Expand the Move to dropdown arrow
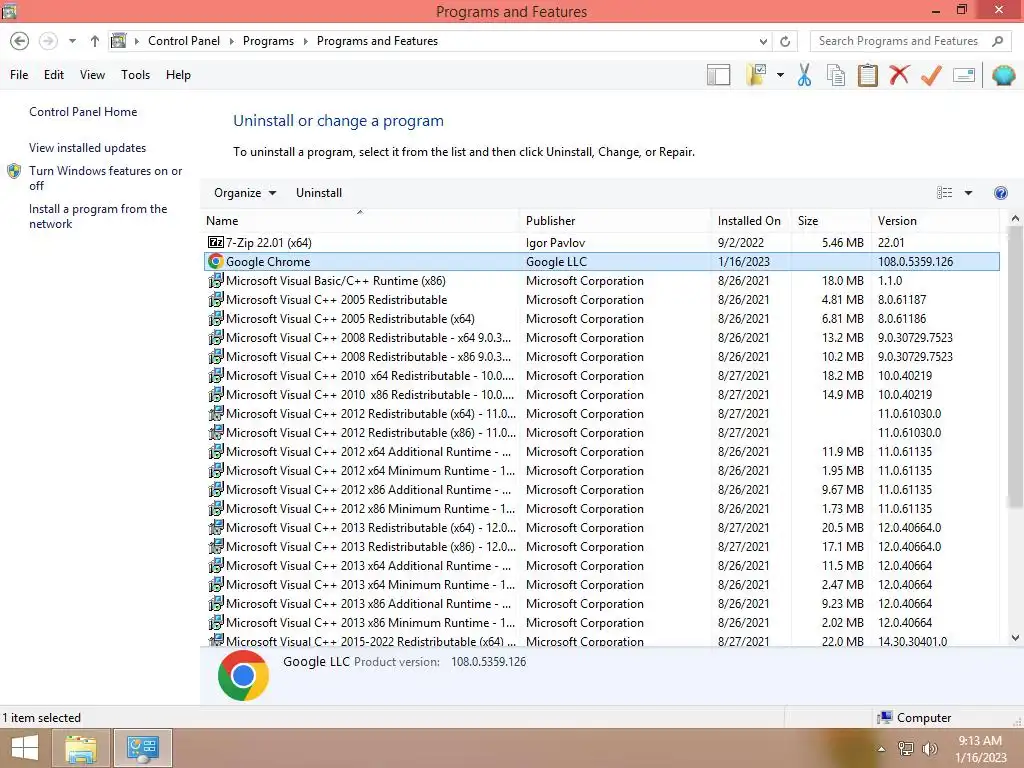The image size is (1024, 768). (780, 75)
